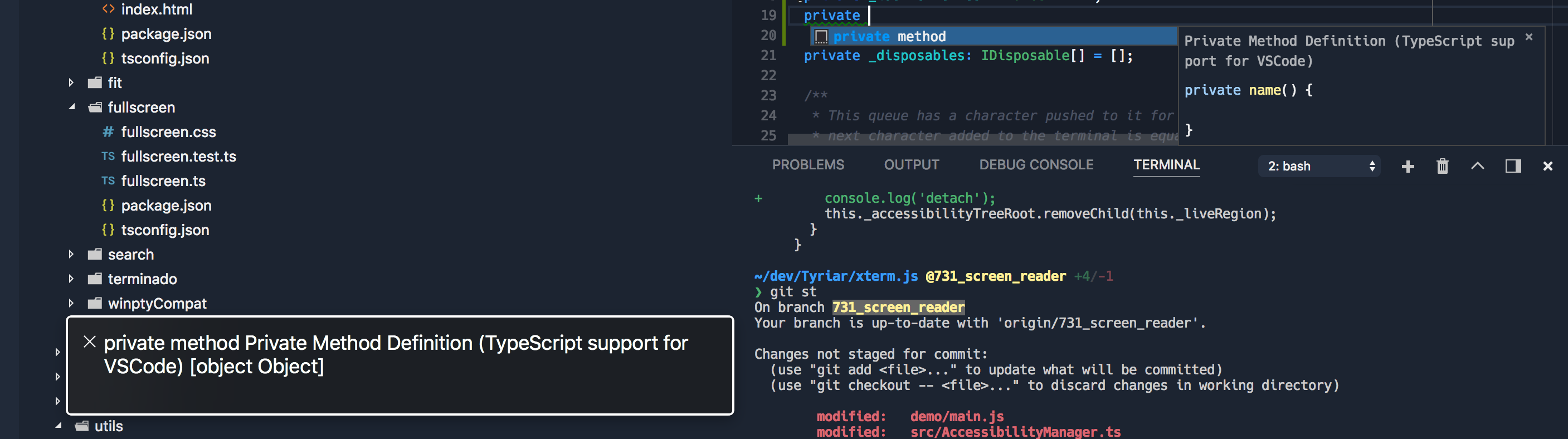1568x439 pixels.
Task: Open a new terminal with the plus icon
Action: click(1408, 165)
